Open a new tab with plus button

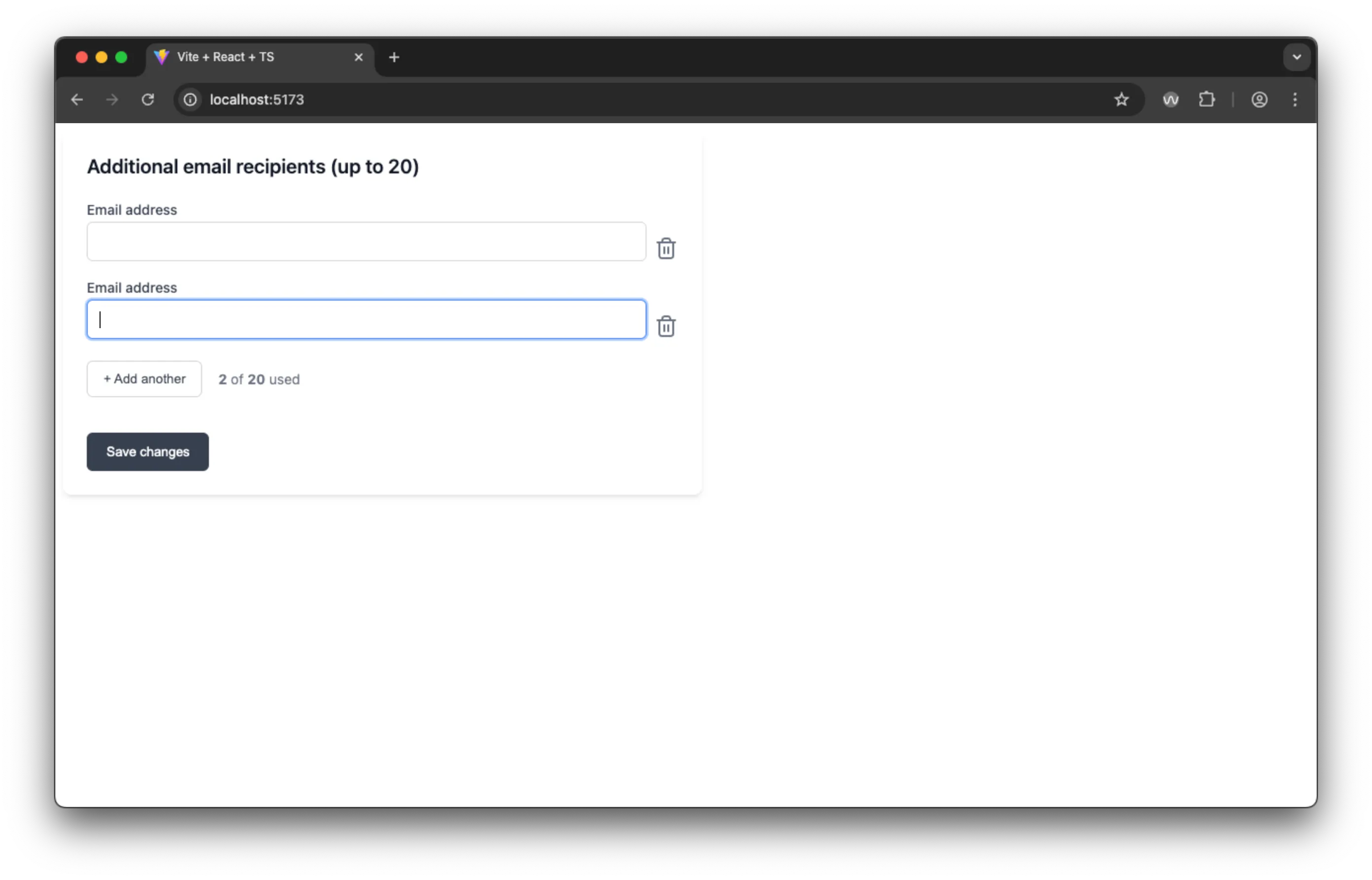point(394,57)
